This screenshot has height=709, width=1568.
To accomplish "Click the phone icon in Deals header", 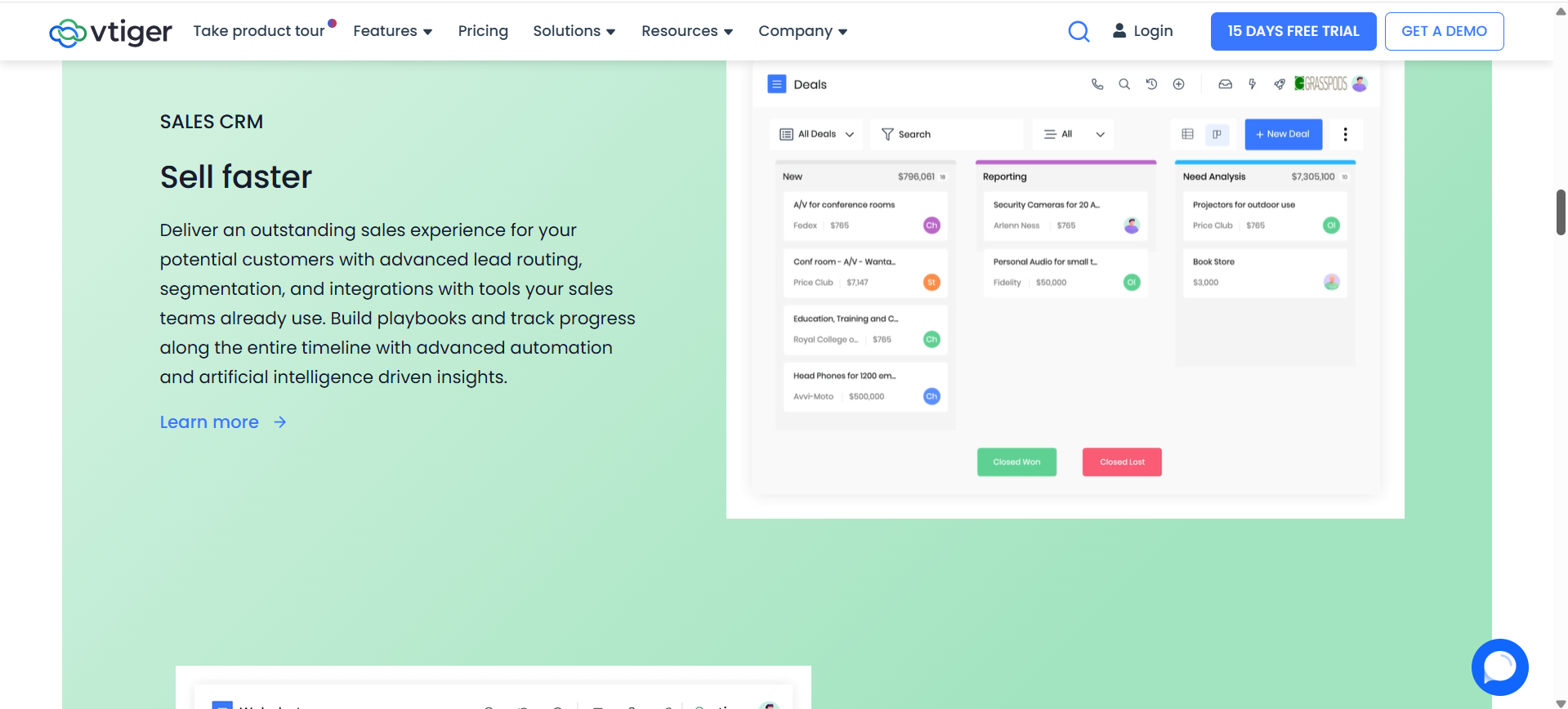I will 1097,84.
